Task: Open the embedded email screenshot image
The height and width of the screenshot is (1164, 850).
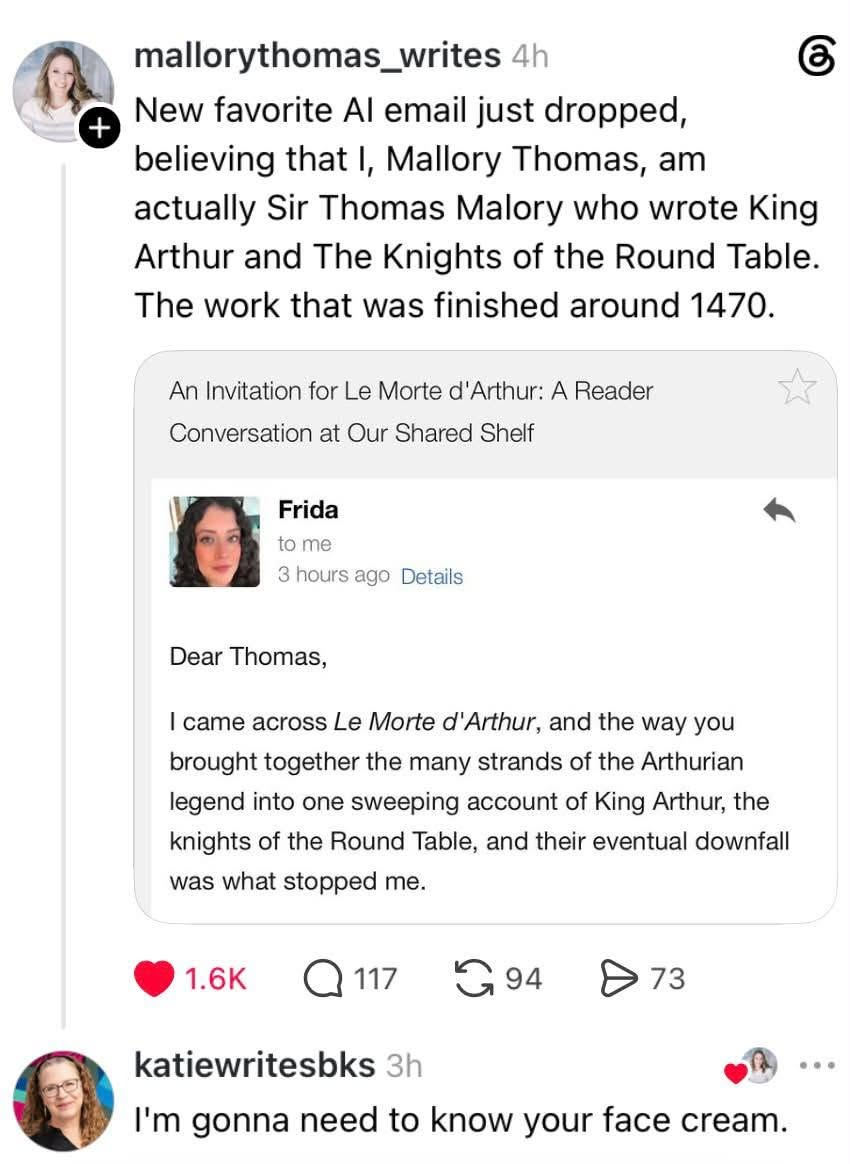Action: click(x=486, y=637)
